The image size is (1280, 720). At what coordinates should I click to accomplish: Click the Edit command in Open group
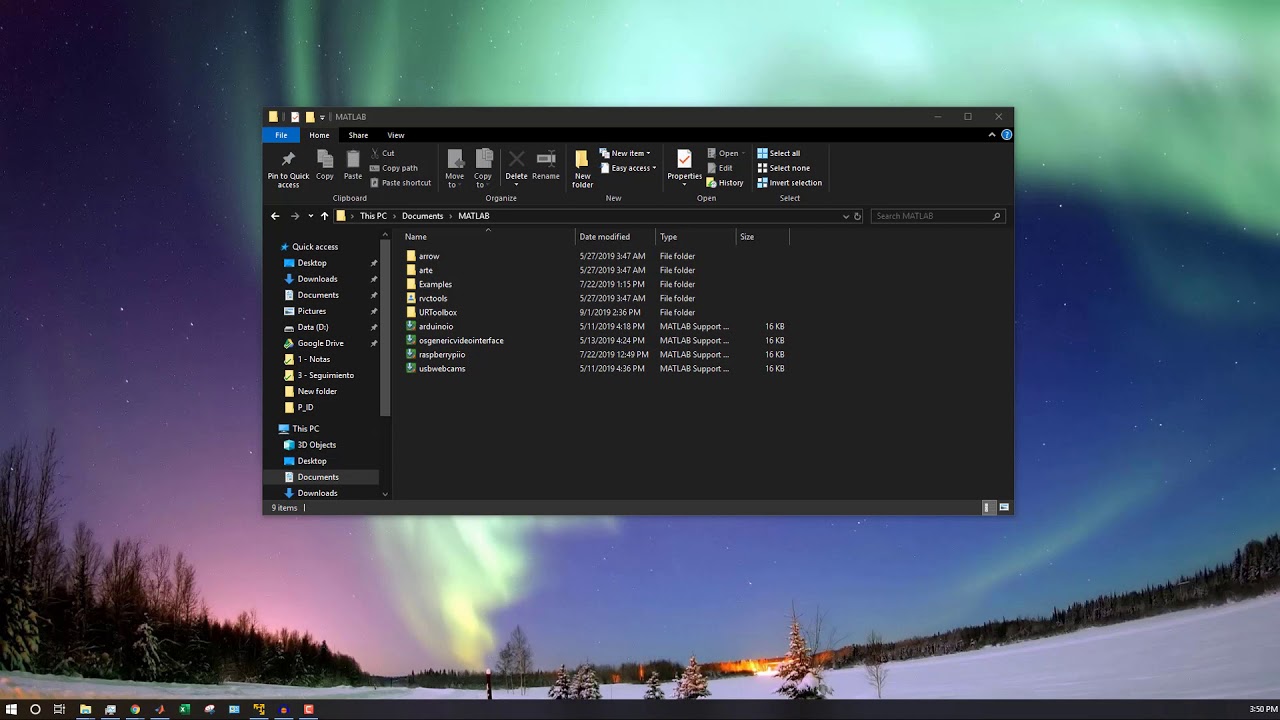click(x=720, y=168)
